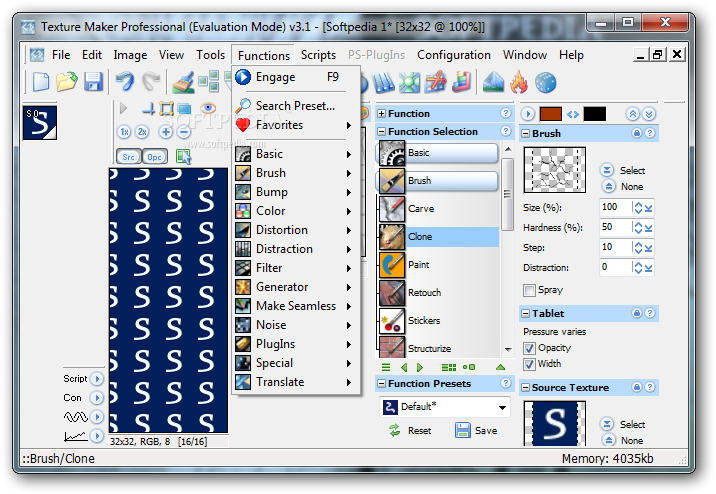Click the Function panel help question icon
Viewport: 716px width, 494px height.
click(505, 113)
